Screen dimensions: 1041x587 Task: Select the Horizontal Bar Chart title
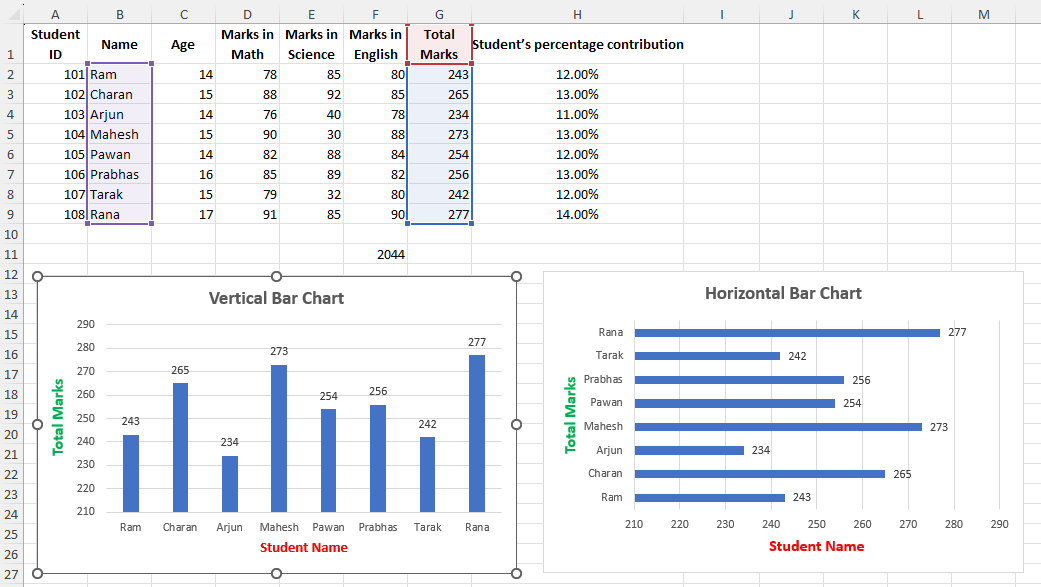pyautogui.click(x=783, y=293)
